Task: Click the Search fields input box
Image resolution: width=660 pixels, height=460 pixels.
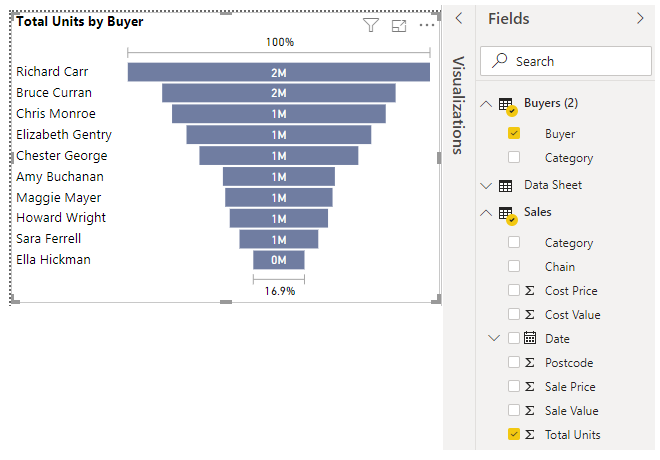Action: [567, 62]
